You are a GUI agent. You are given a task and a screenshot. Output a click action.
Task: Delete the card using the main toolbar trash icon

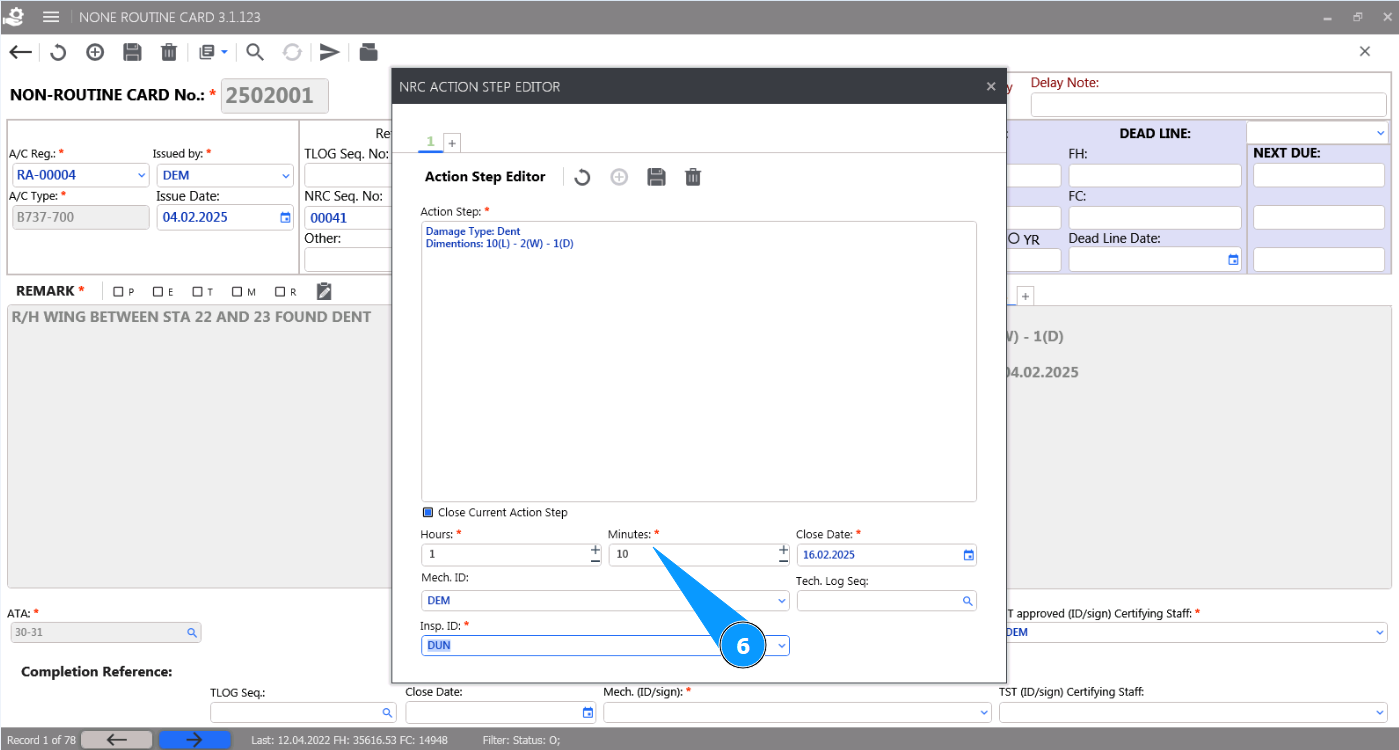pos(169,52)
